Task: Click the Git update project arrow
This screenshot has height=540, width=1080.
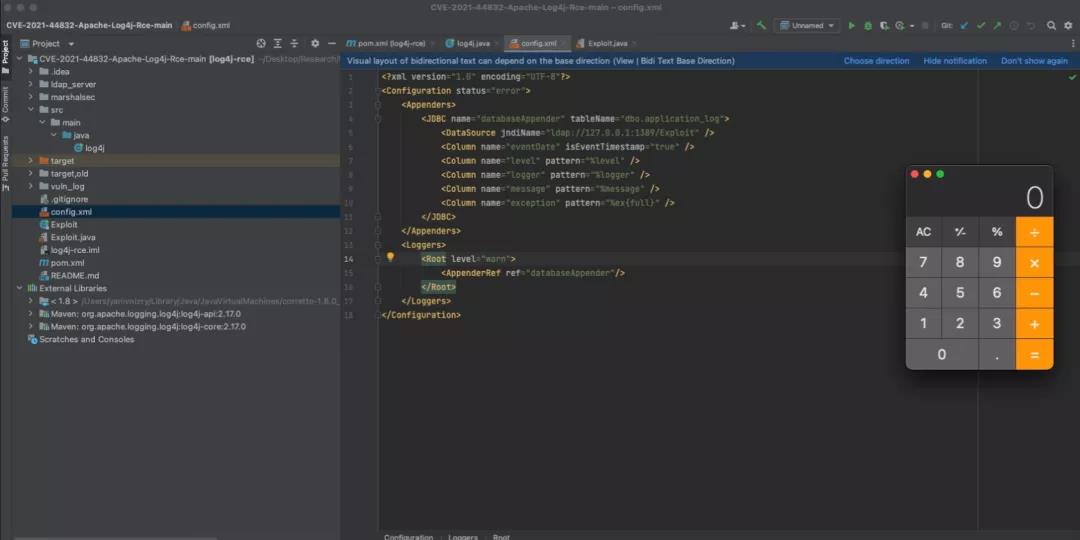Action: (964, 25)
